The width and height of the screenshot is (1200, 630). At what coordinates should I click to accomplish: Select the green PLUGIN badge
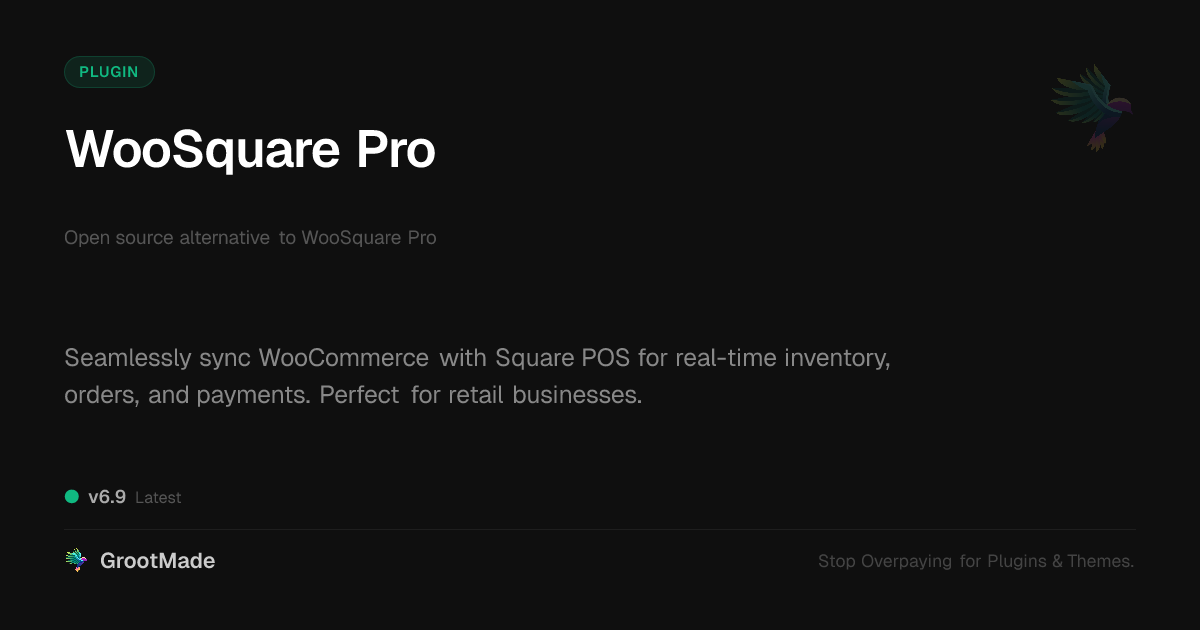tap(109, 72)
